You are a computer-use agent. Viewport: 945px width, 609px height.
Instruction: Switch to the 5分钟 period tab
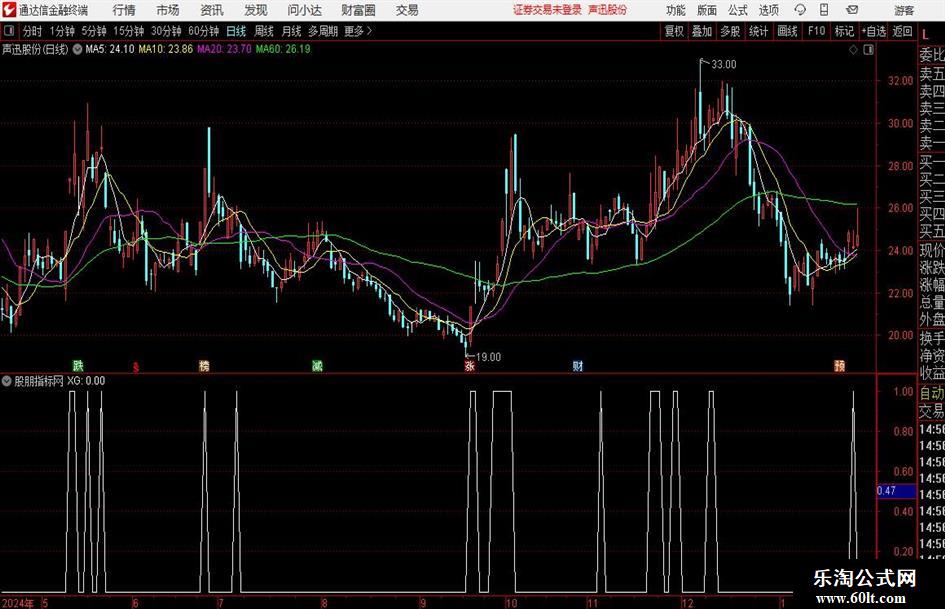[93, 31]
